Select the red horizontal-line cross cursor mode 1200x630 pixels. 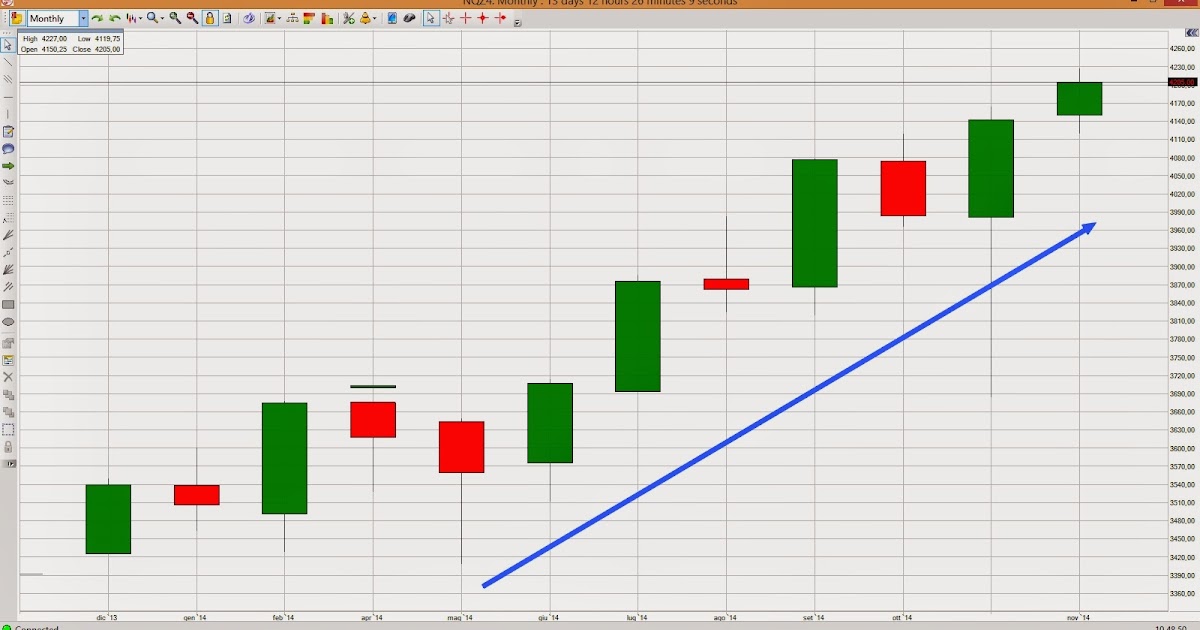(x=500, y=18)
